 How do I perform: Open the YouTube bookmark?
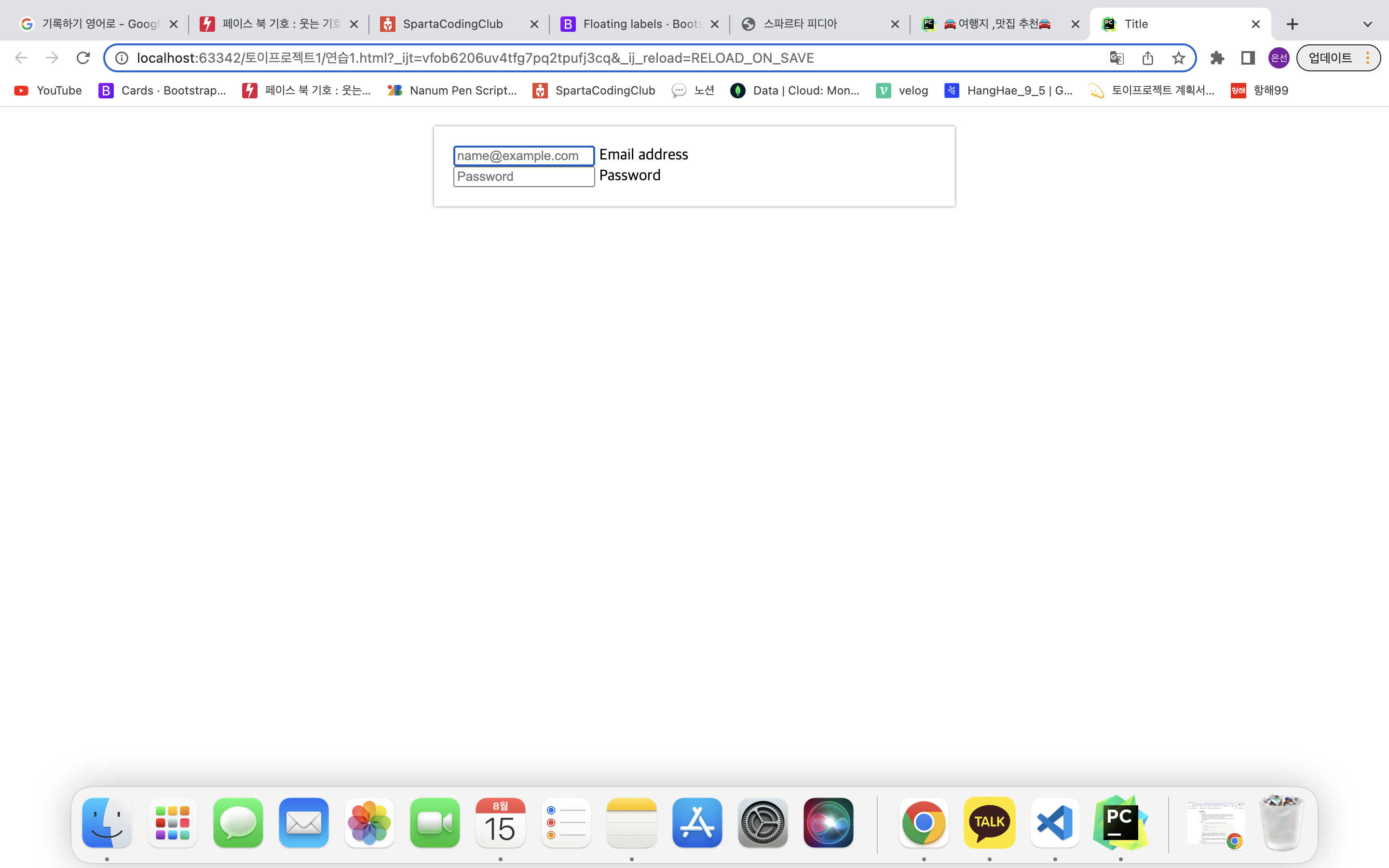click(48, 91)
